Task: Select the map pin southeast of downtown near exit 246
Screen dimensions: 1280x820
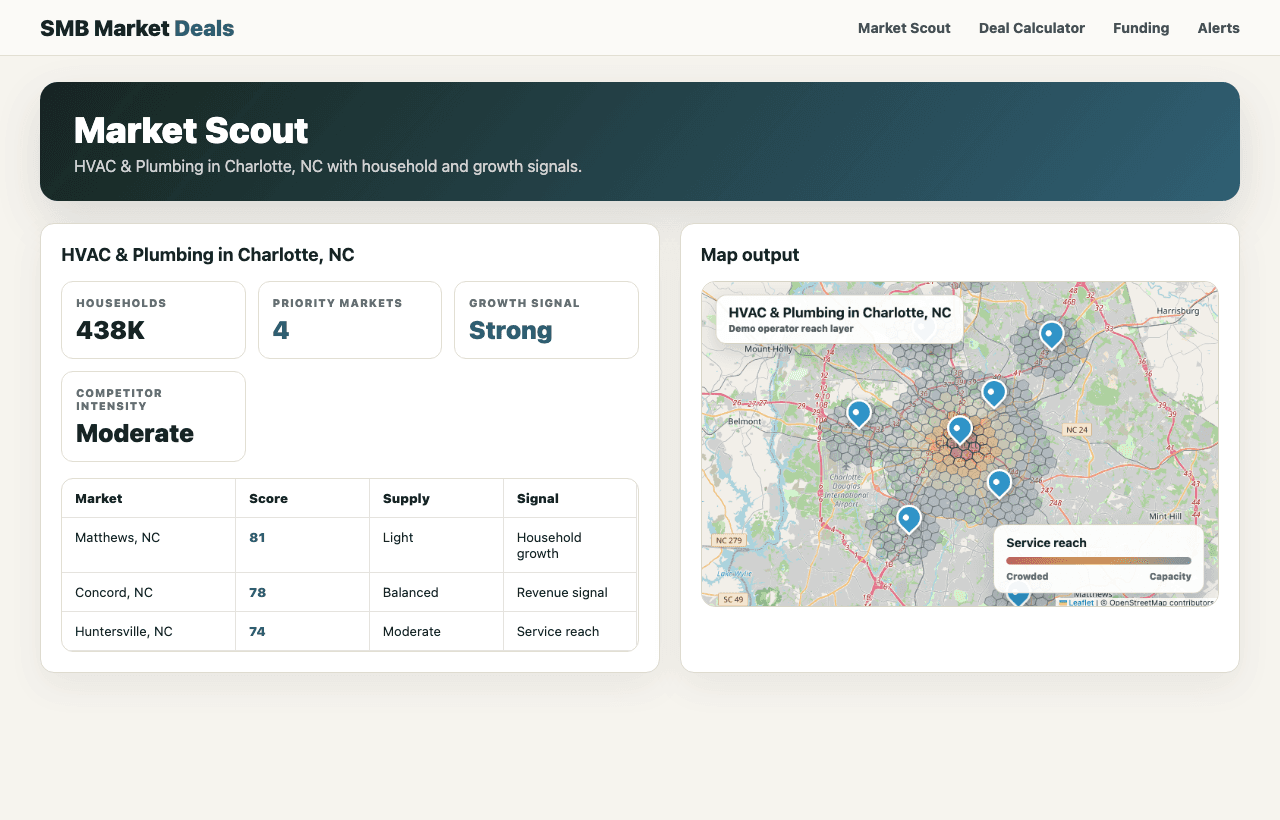Action: tap(999, 484)
